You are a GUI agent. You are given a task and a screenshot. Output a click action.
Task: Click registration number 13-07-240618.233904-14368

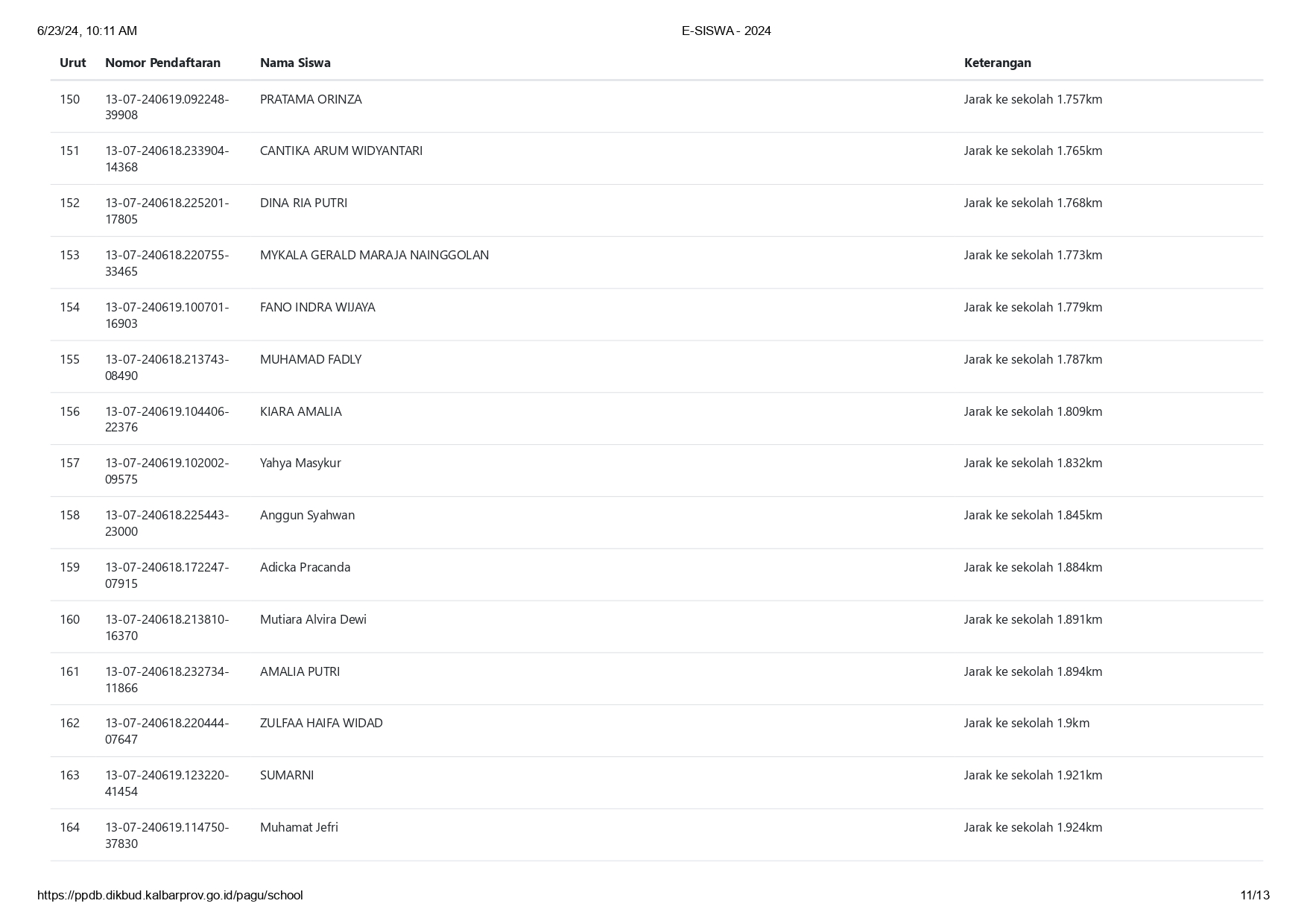pyautogui.click(x=167, y=159)
